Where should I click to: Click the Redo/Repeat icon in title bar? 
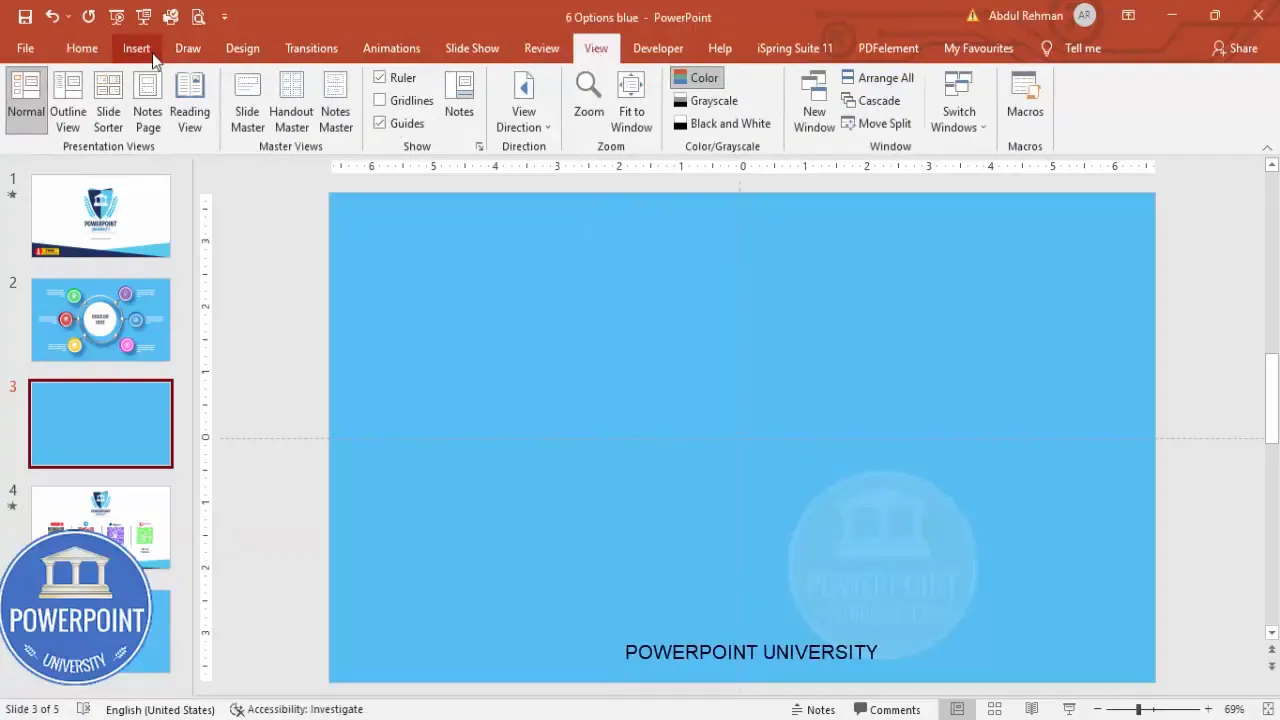[x=89, y=17]
